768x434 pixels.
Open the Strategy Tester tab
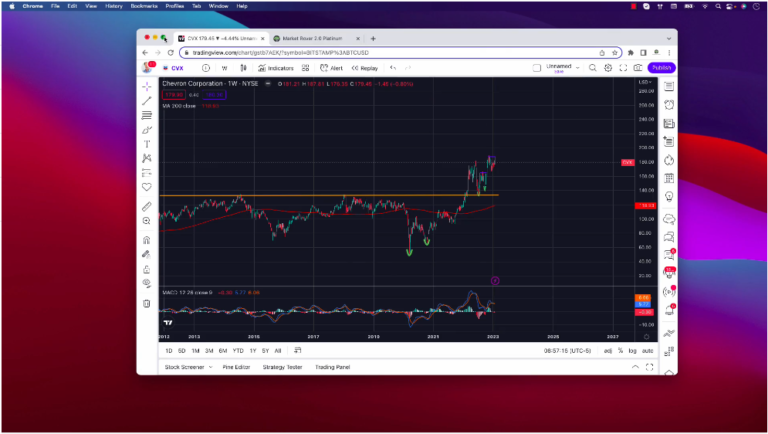[282, 367]
